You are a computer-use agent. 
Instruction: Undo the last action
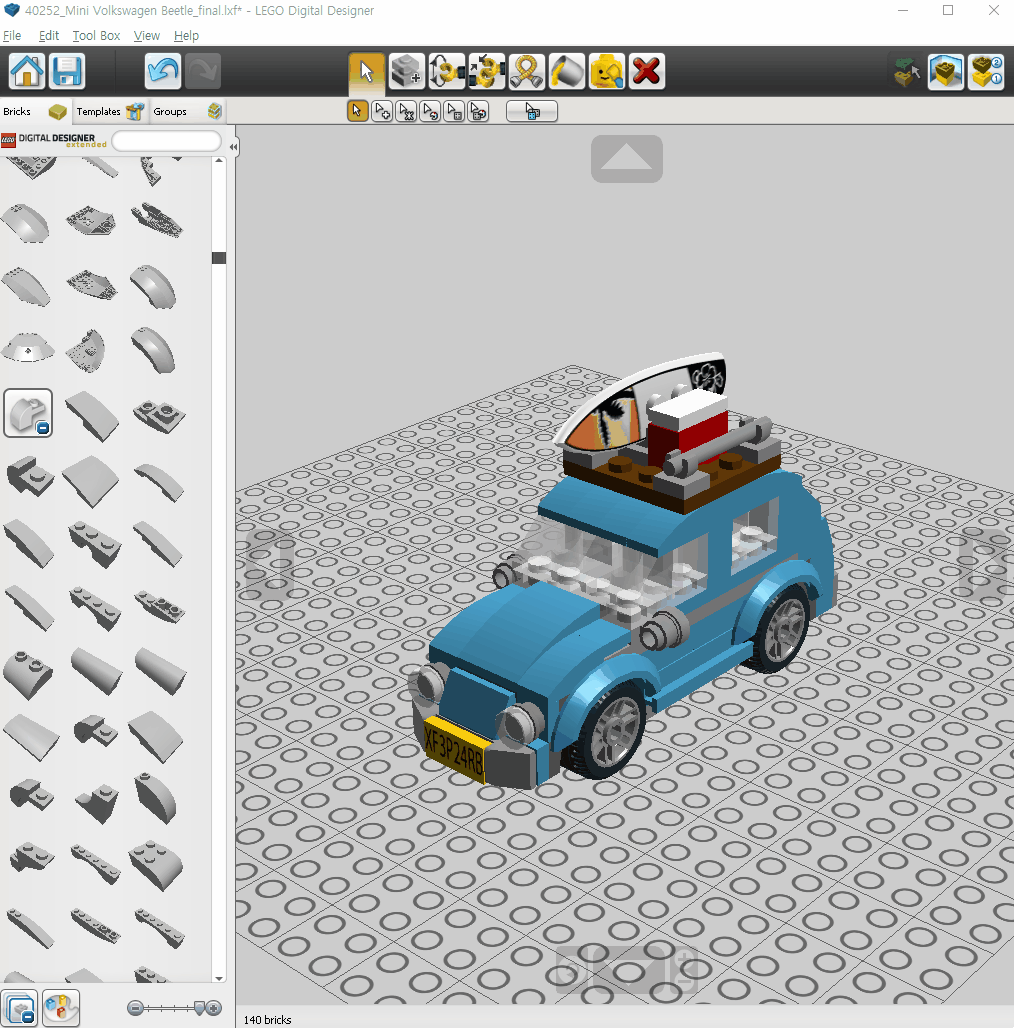(163, 72)
